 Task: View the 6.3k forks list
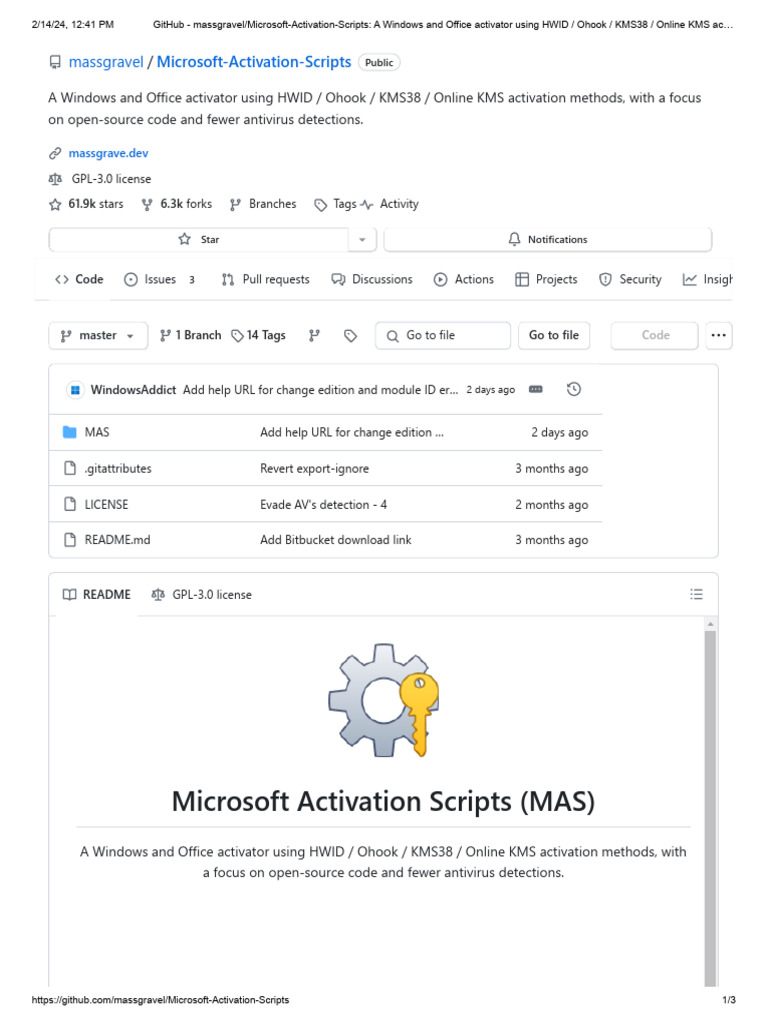point(186,204)
